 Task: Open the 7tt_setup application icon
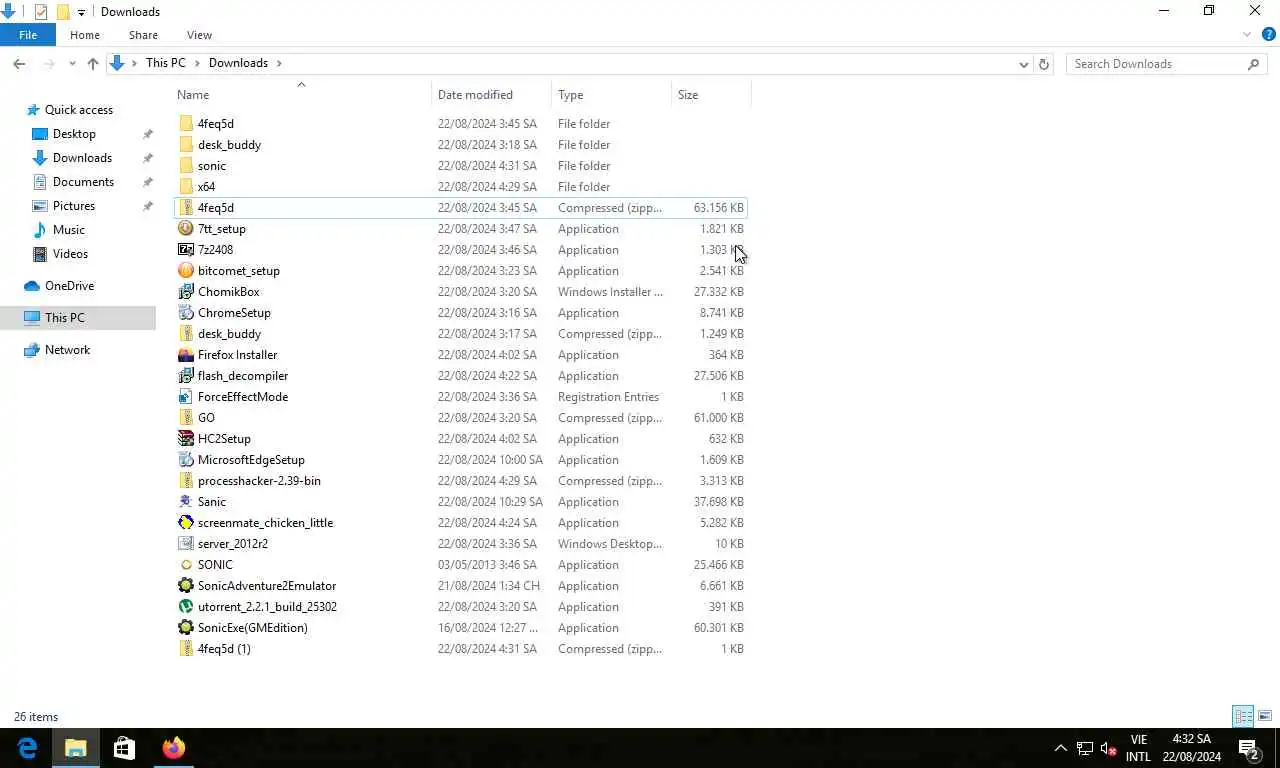coord(186,229)
